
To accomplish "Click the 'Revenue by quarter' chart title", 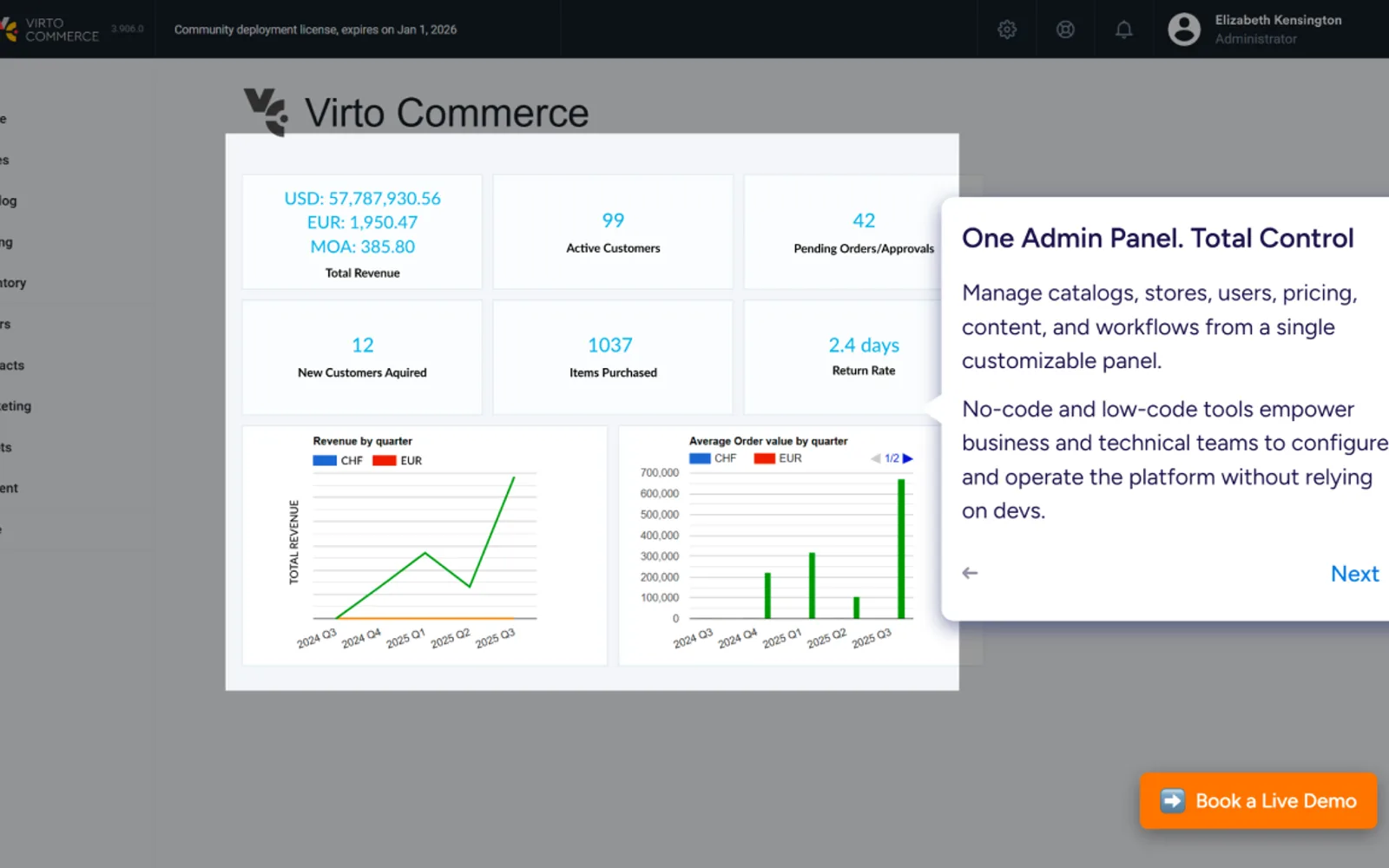I will [x=362, y=441].
